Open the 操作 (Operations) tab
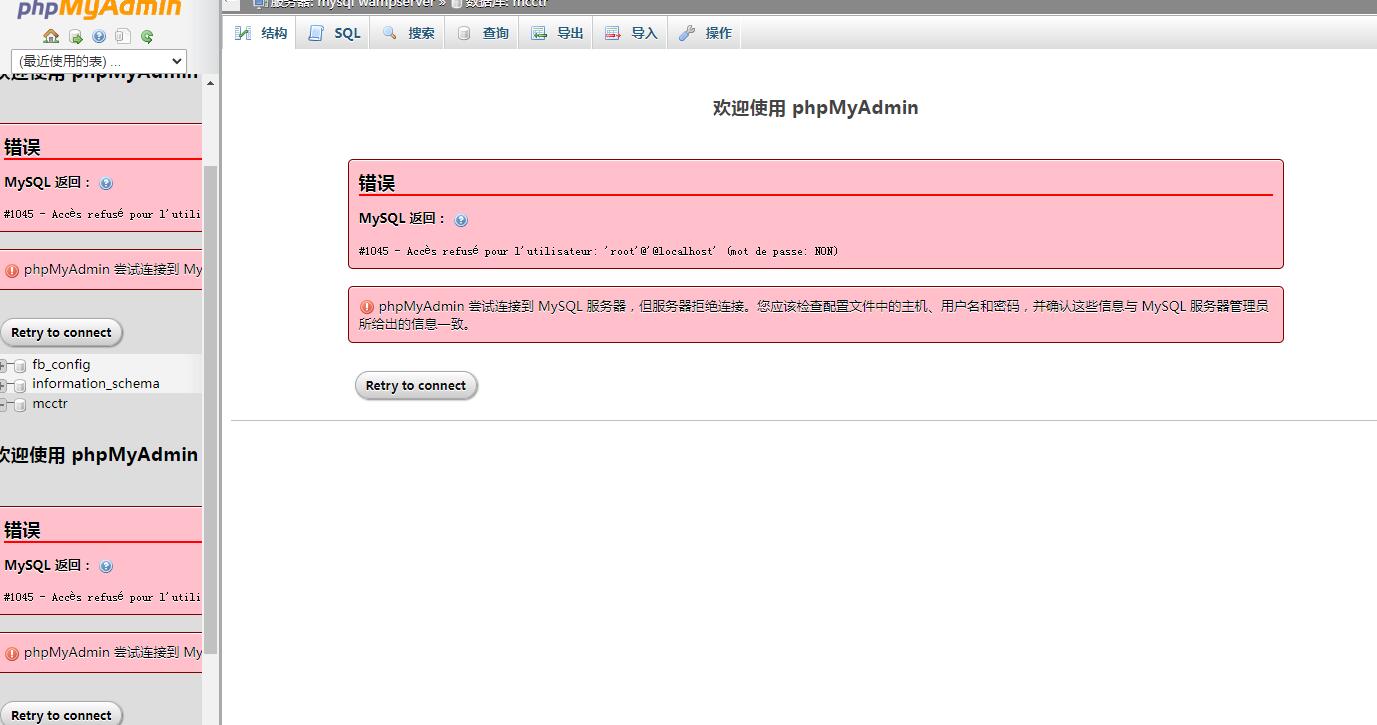The width and height of the screenshot is (1377, 725). tap(705, 33)
